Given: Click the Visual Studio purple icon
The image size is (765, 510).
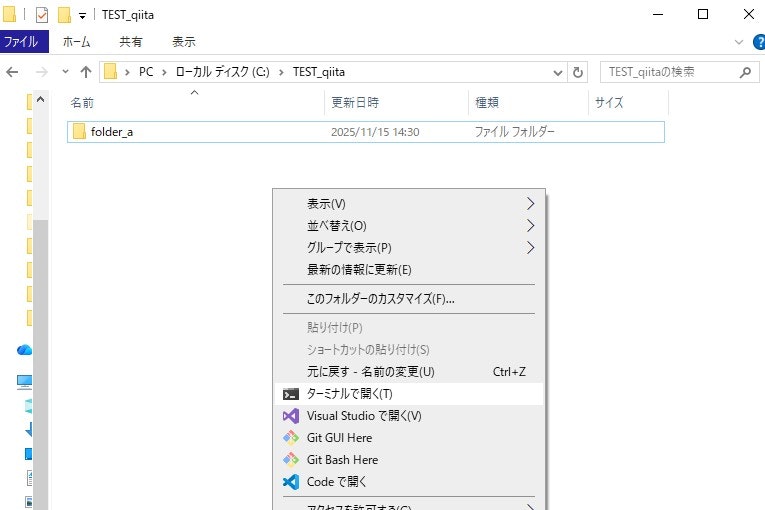Looking at the screenshot, I should (291, 416).
